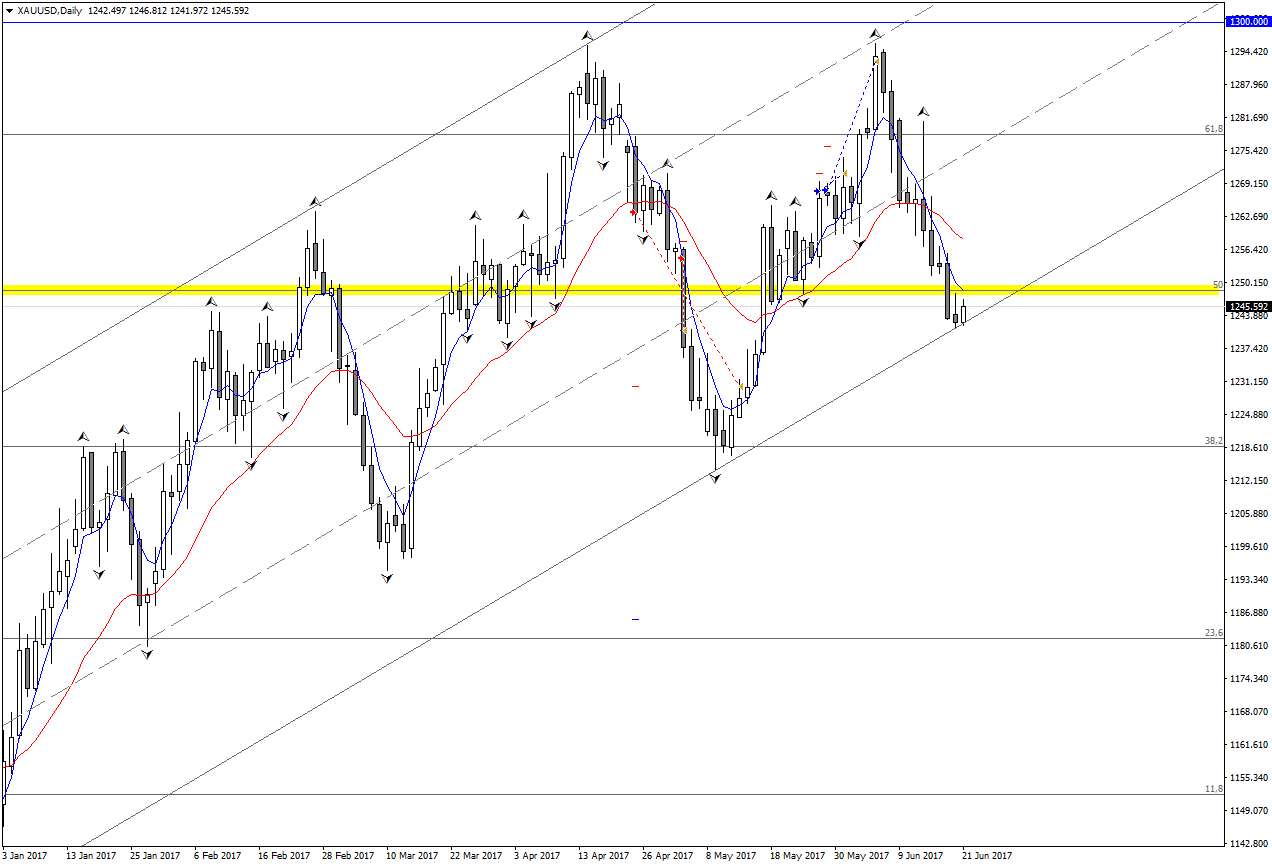Click the 30 May 2017 date label
This screenshot has width=1272, height=867.
click(861, 856)
